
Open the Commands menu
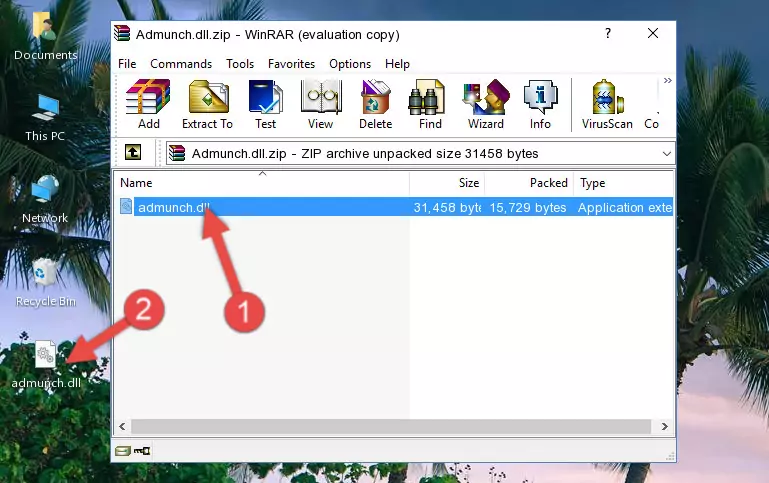point(181,64)
